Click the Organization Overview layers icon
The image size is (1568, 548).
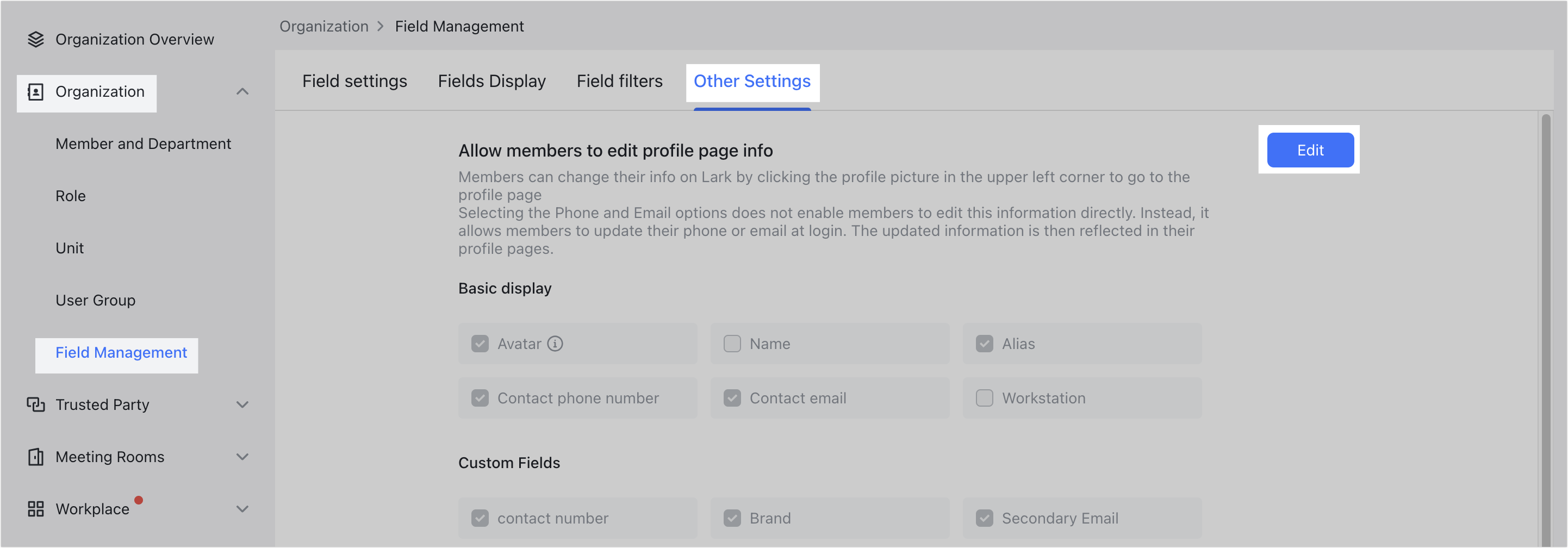36,39
